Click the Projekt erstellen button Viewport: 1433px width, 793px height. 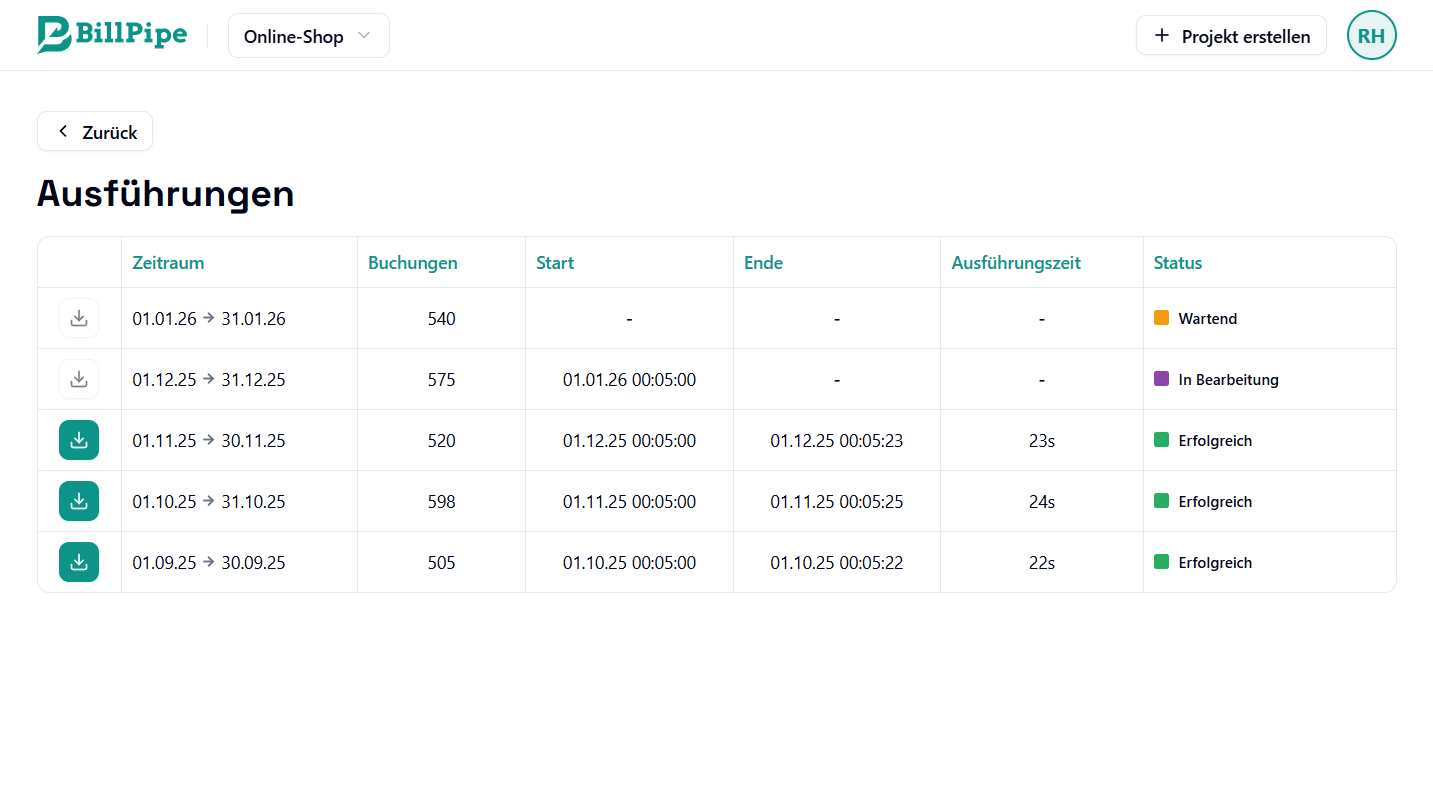click(x=1231, y=36)
